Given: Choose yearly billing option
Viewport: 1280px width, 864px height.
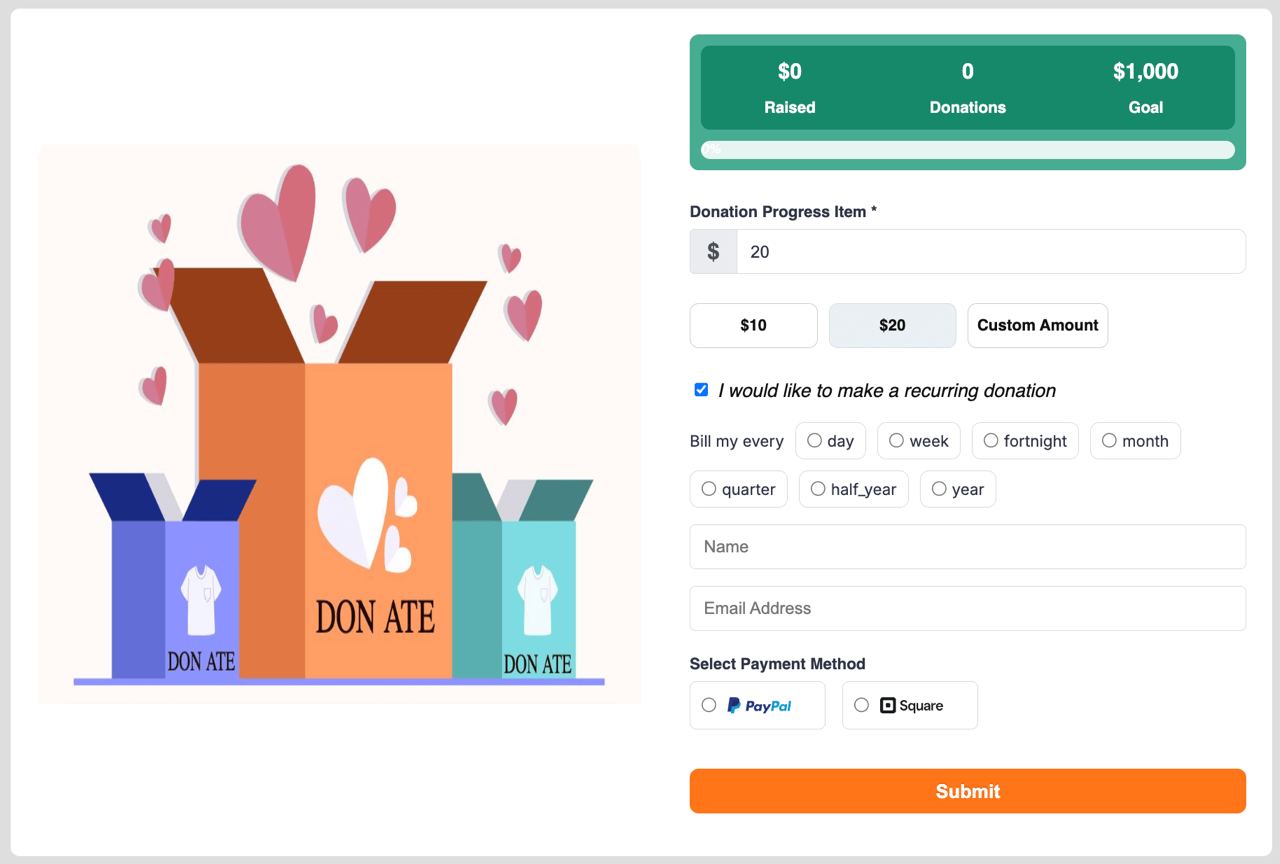Looking at the screenshot, I should click(939, 488).
